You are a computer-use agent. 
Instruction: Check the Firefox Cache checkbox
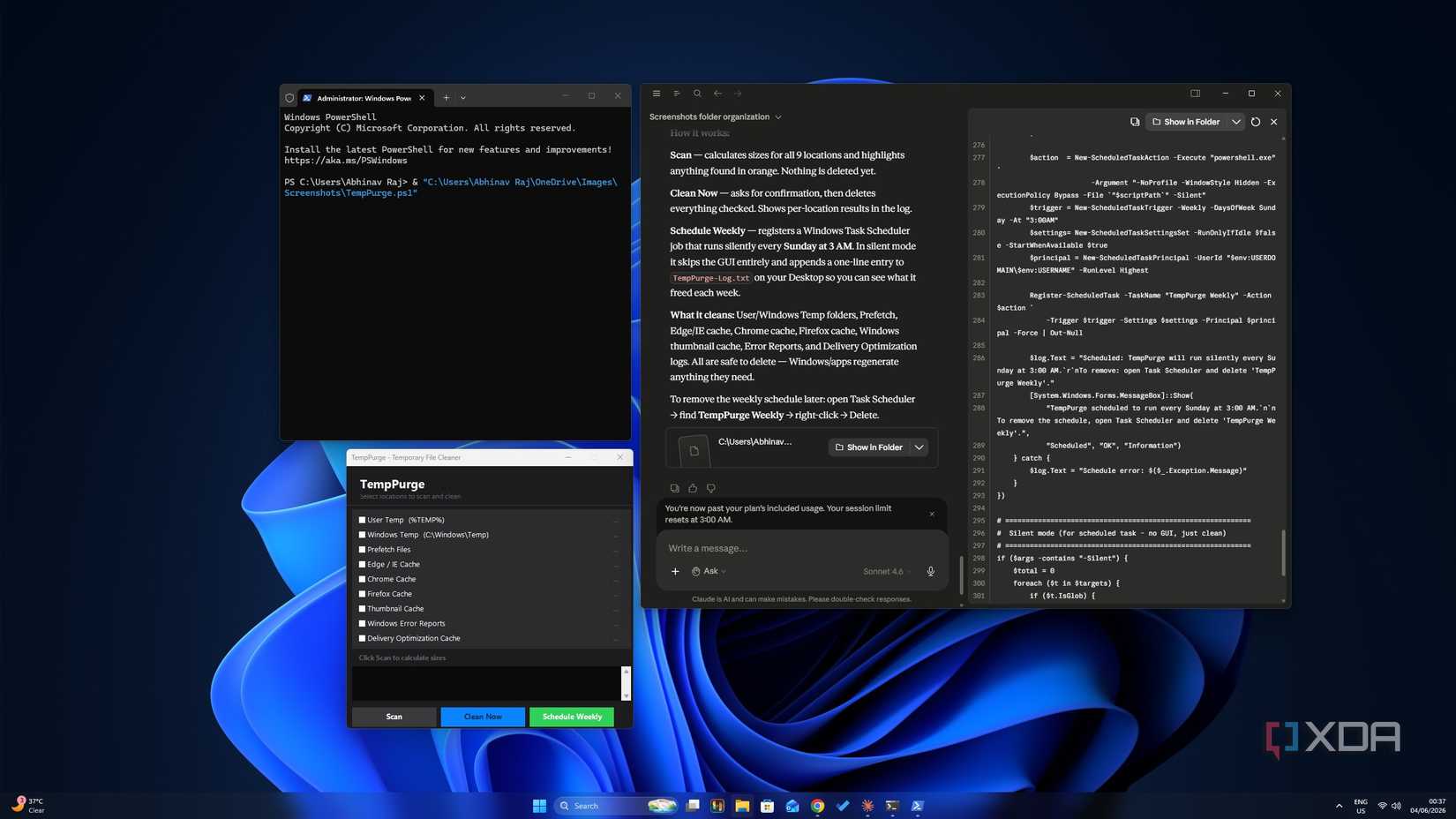362,594
